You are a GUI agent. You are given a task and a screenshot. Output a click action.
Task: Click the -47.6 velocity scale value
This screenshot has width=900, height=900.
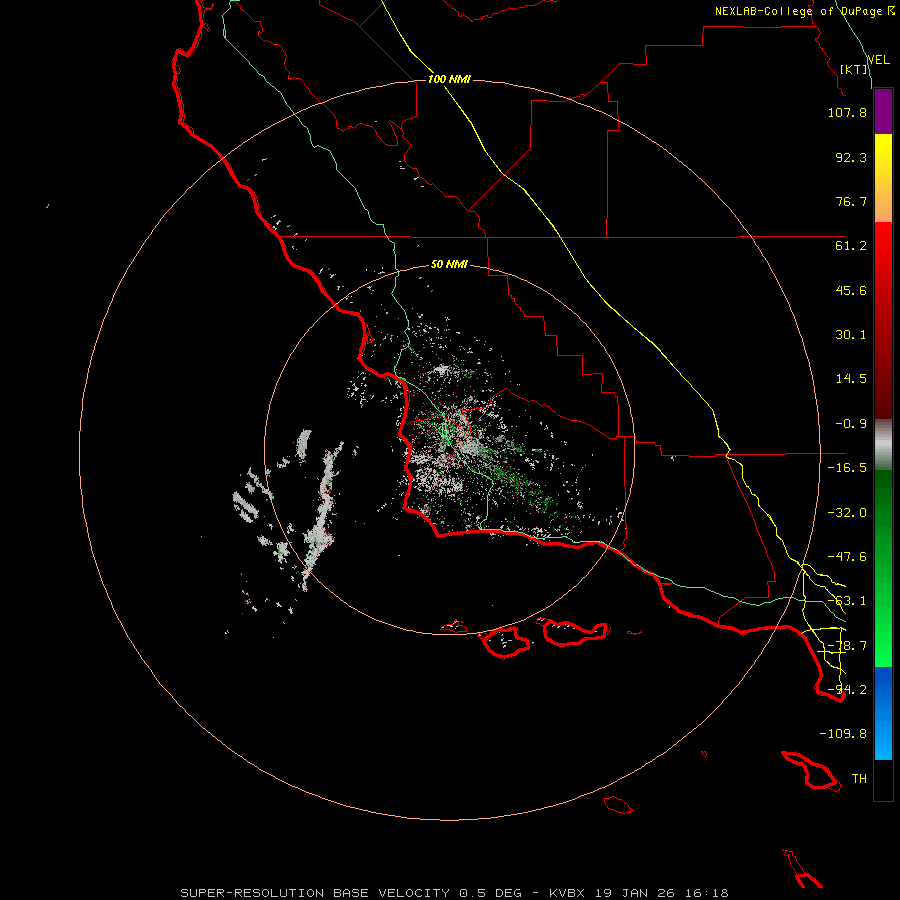coord(847,557)
